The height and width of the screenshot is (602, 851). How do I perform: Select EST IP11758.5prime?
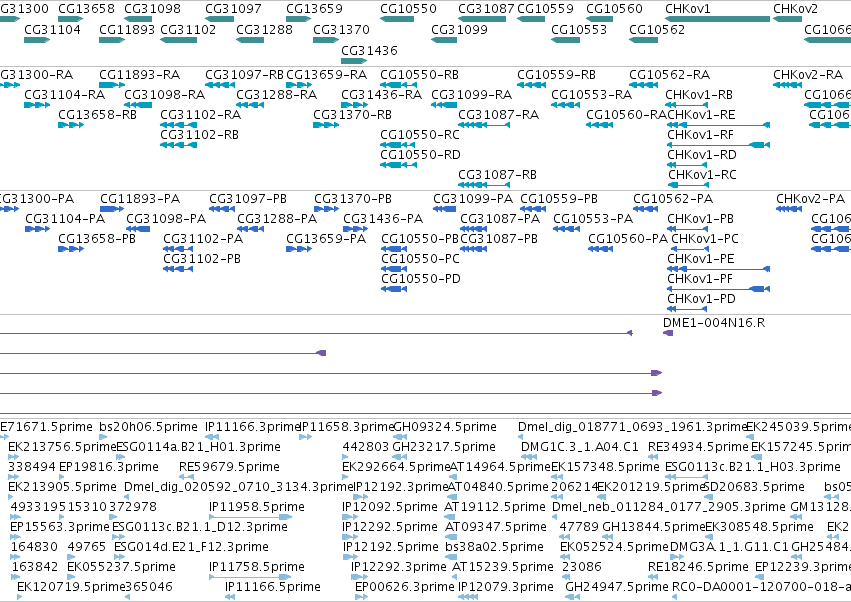(x=257, y=567)
